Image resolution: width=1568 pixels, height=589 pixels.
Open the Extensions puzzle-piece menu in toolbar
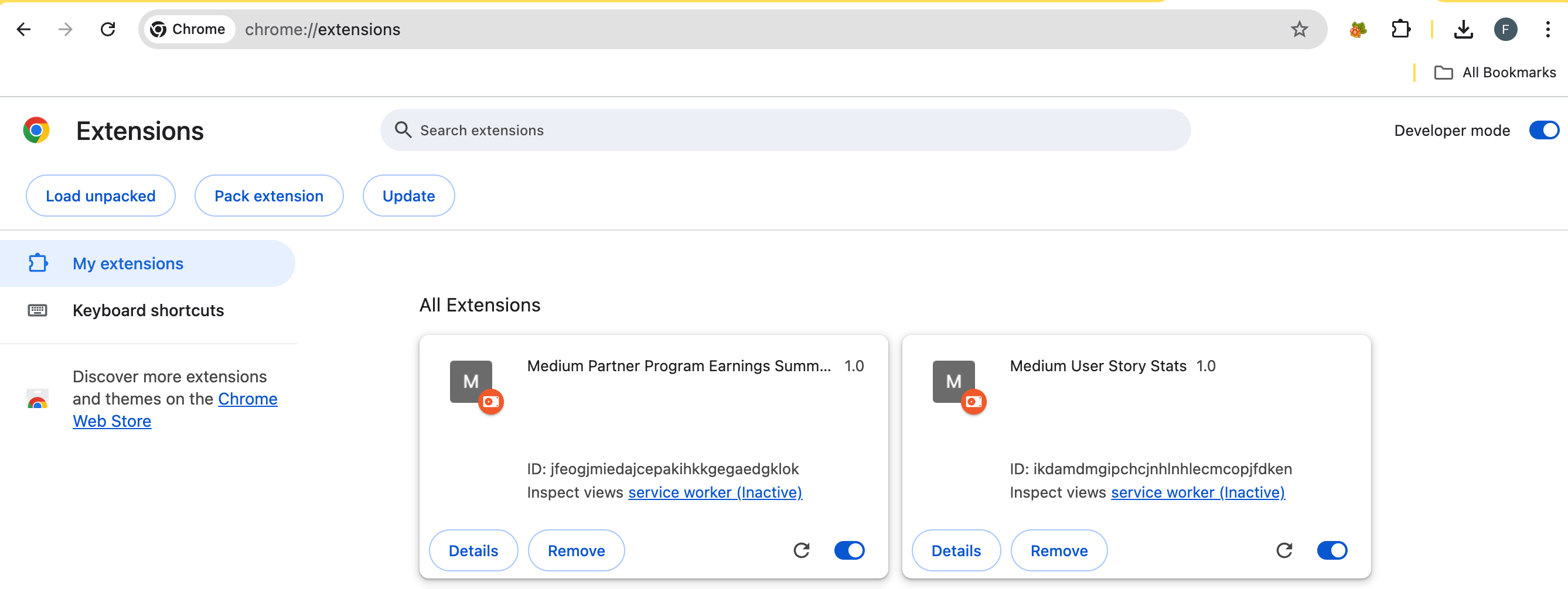(1400, 29)
